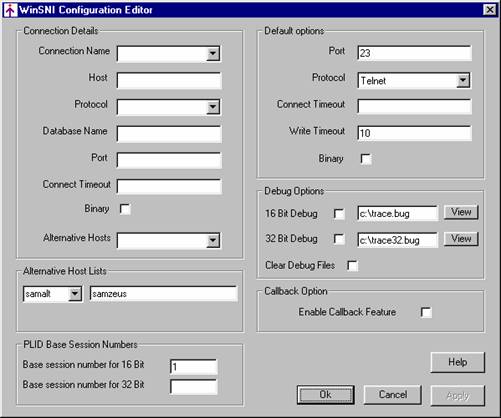The width and height of the screenshot is (501, 418).
Task: Expand the Connection Details Protocol dropdown
Action: pos(213,107)
